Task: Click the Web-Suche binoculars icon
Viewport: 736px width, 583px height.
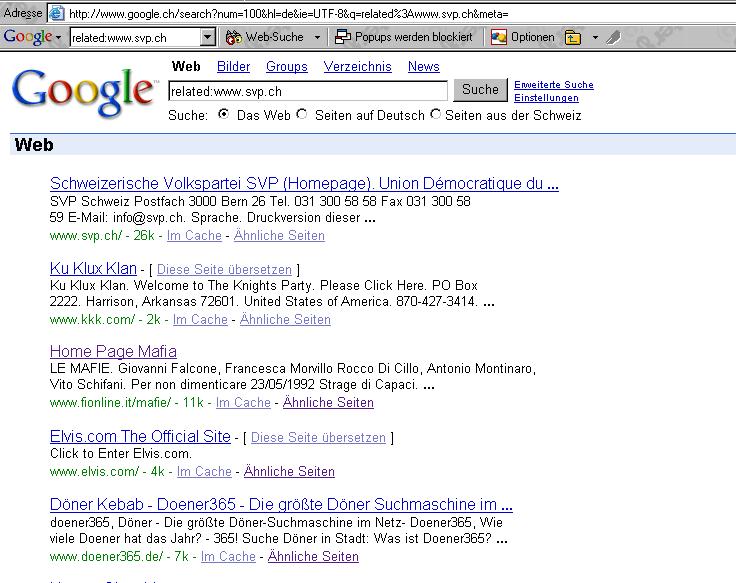Action: (234, 37)
